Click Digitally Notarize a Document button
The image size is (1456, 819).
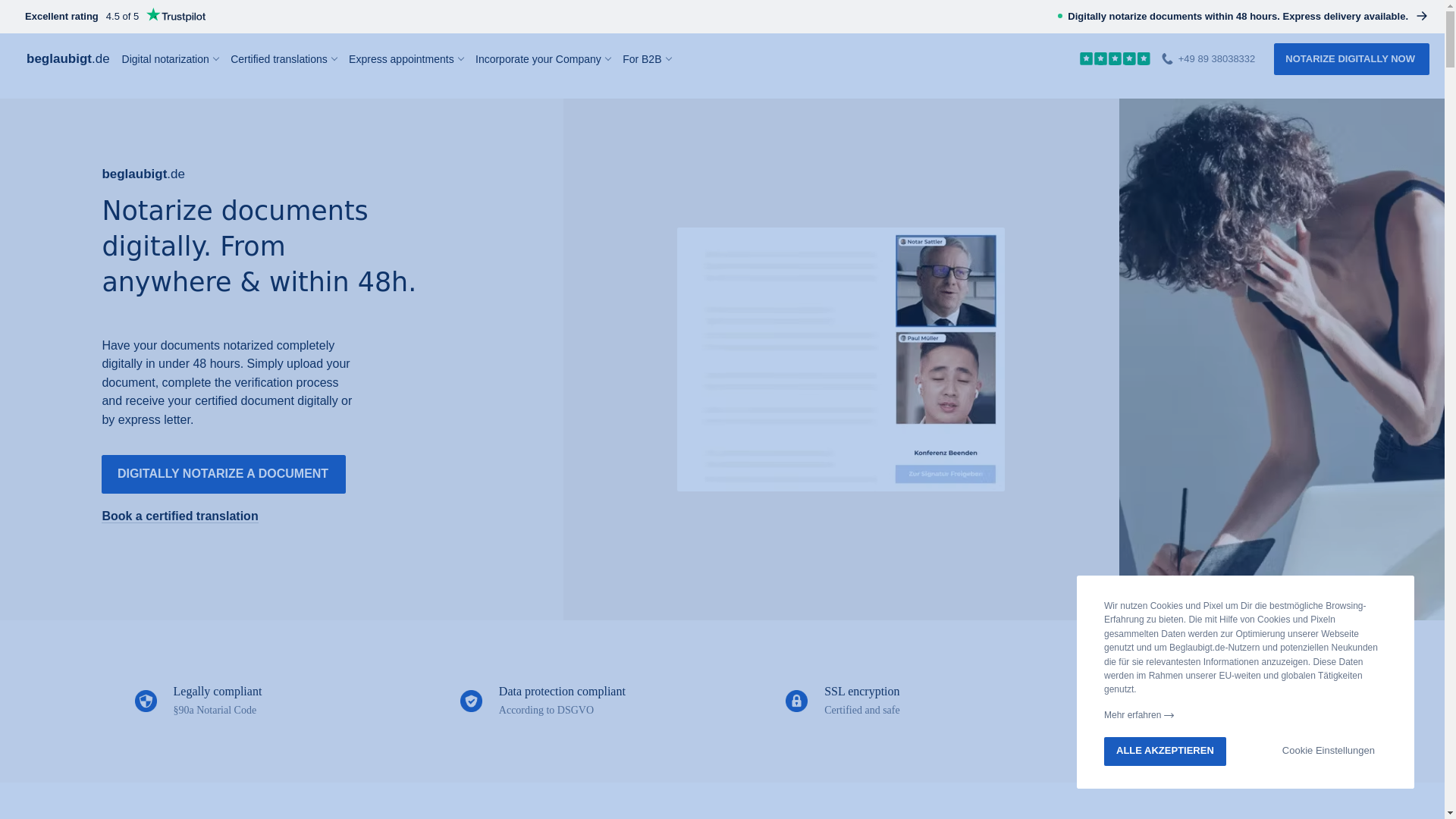[224, 474]
